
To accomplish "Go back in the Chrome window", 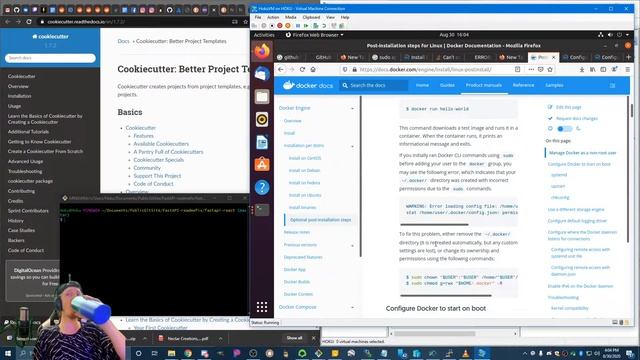I will [x=8, y=22].
